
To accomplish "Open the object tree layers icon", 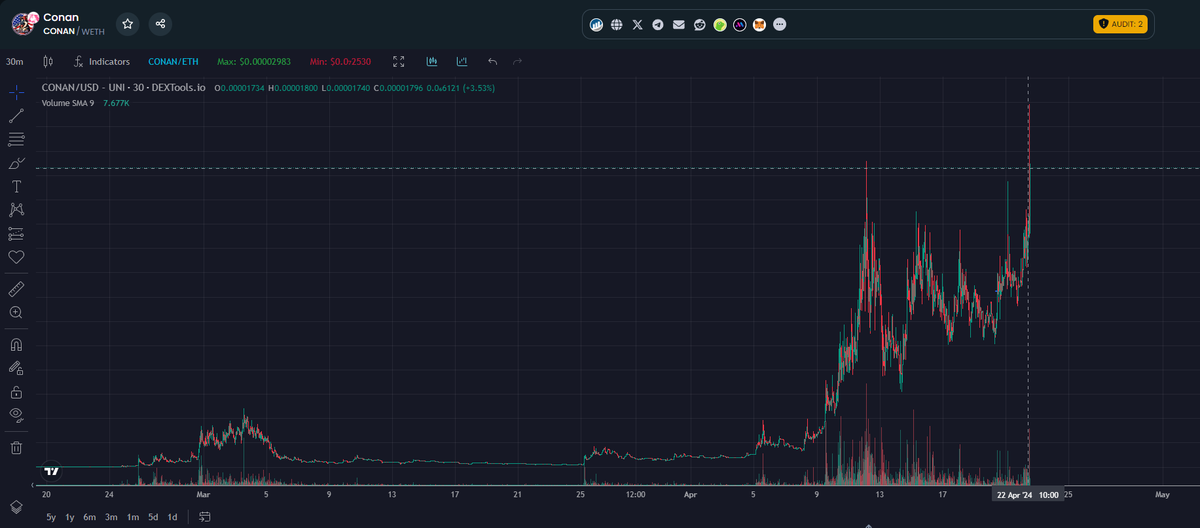I will coord(16,507).
